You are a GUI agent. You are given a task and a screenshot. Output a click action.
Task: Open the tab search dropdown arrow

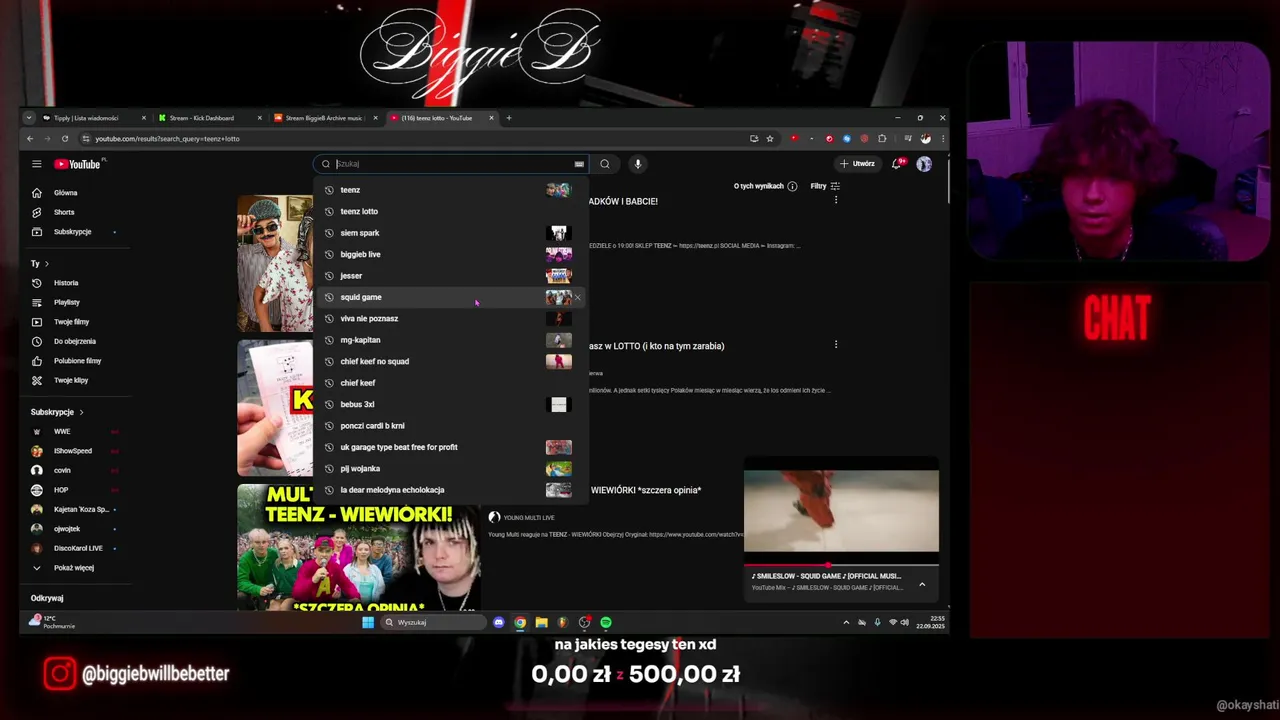point(28,118)
